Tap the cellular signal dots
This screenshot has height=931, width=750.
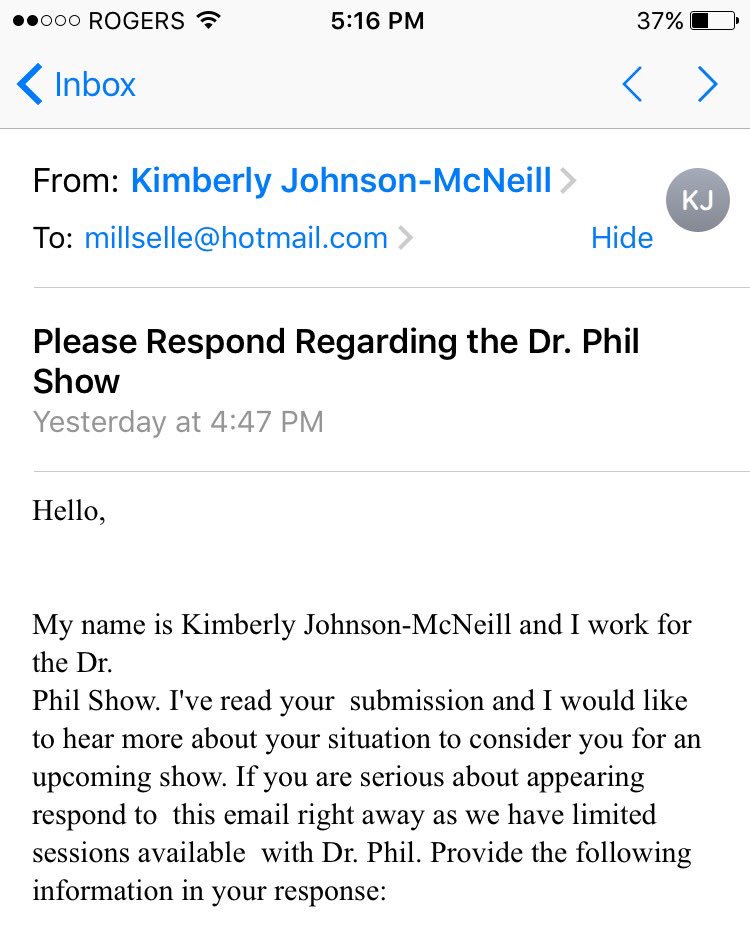point(46,21)
